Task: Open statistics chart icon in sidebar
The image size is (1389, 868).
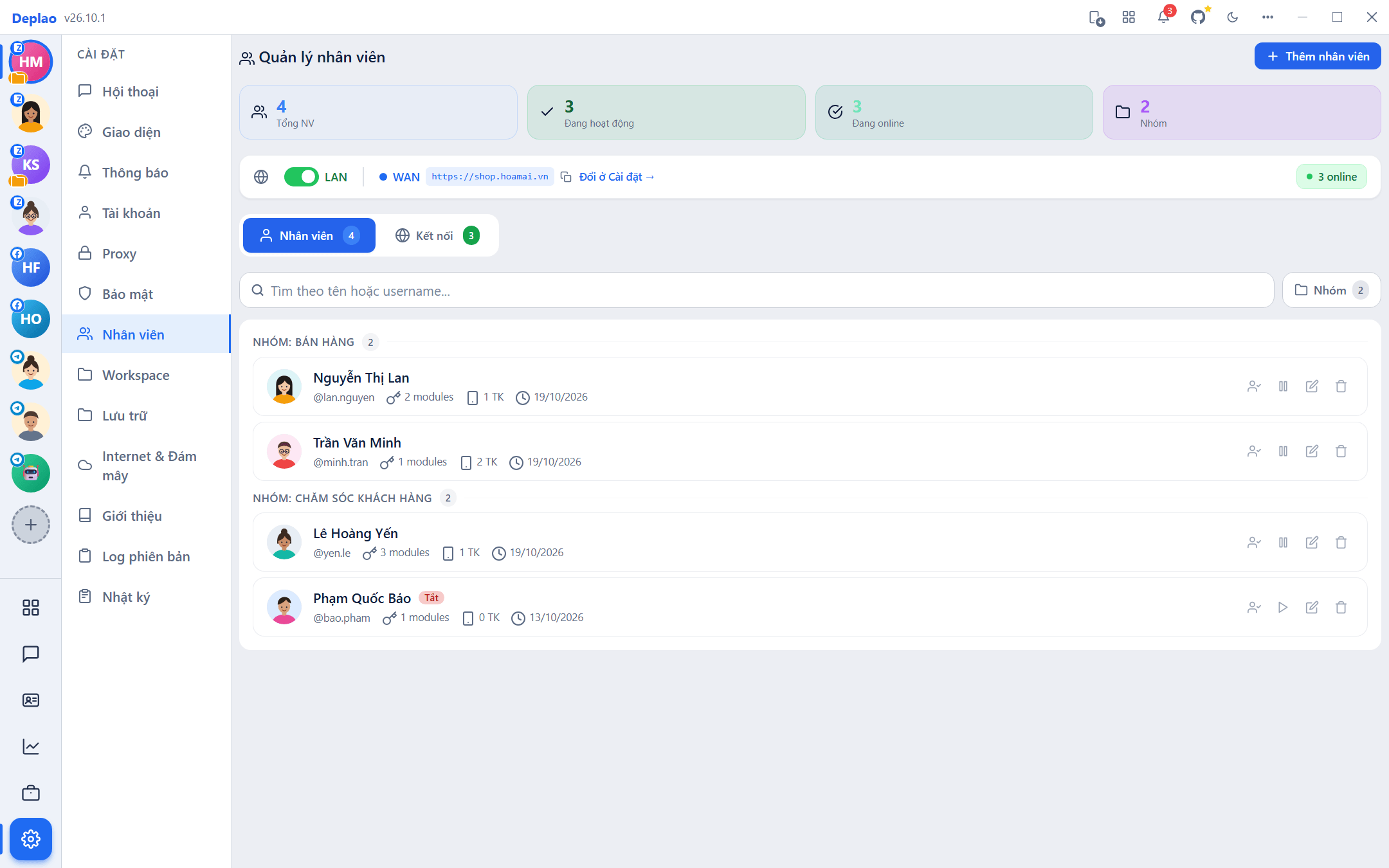Action: pyautogui.click(x=31, y=746)
